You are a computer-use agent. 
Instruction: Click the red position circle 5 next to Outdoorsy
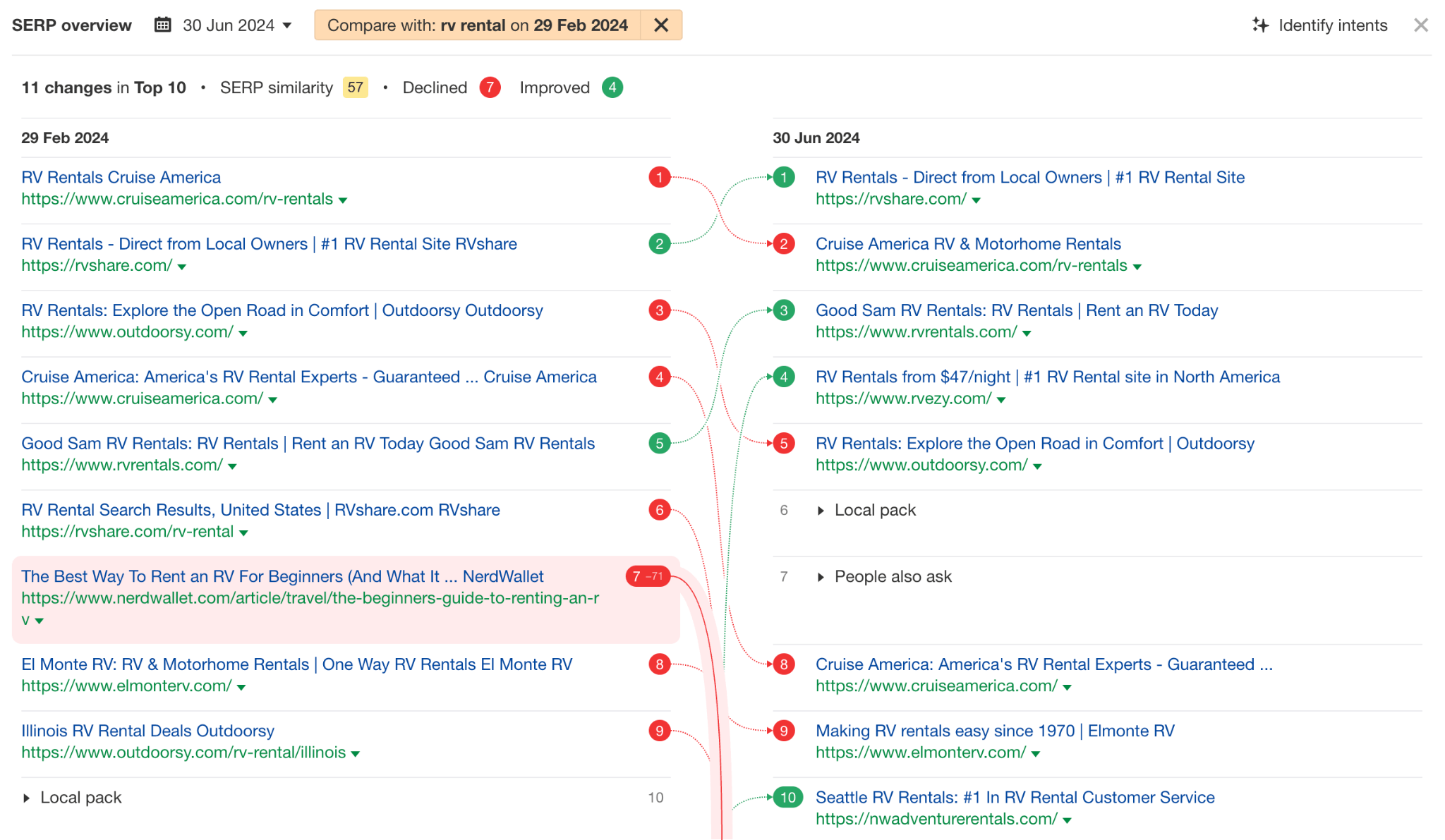[783, 444]
